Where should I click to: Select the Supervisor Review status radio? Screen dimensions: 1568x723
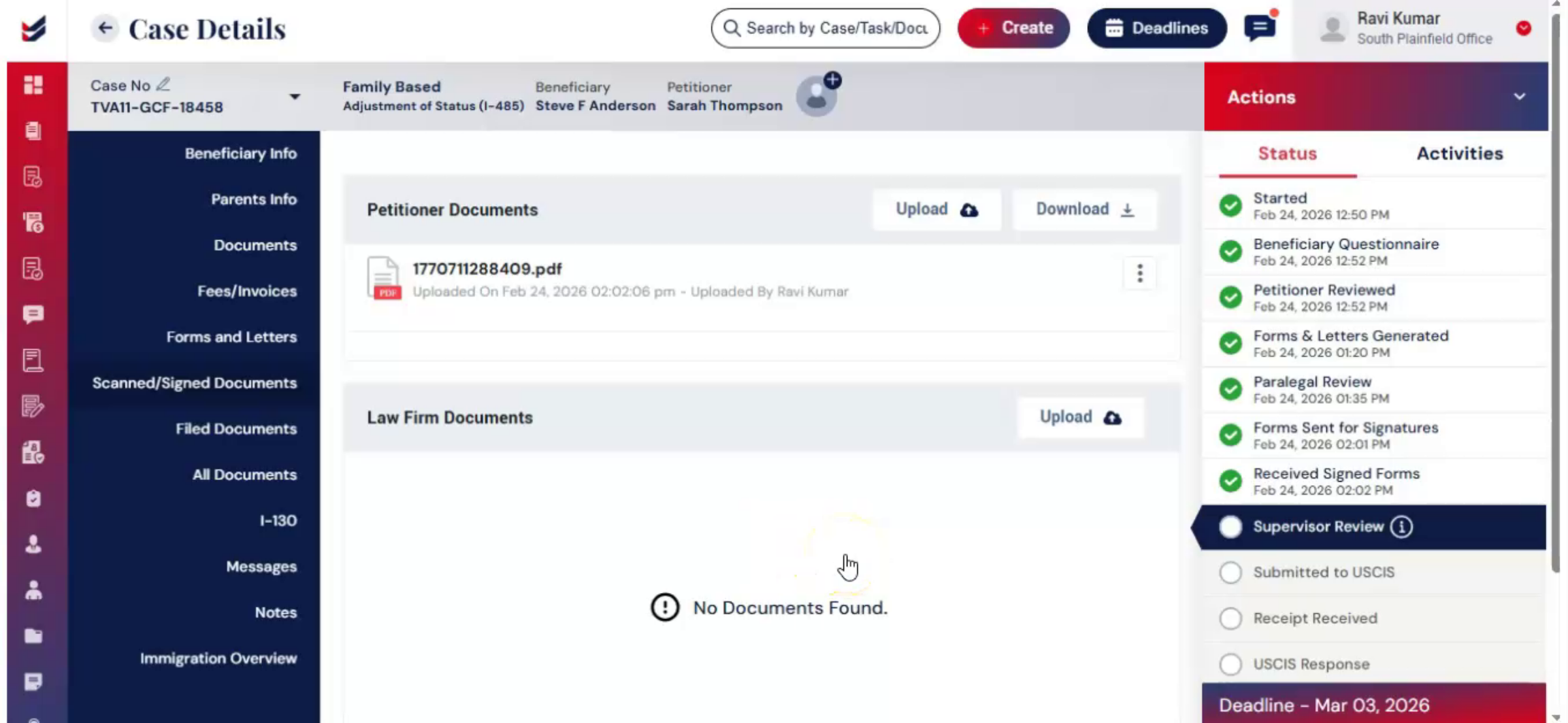click(1230, 527)
